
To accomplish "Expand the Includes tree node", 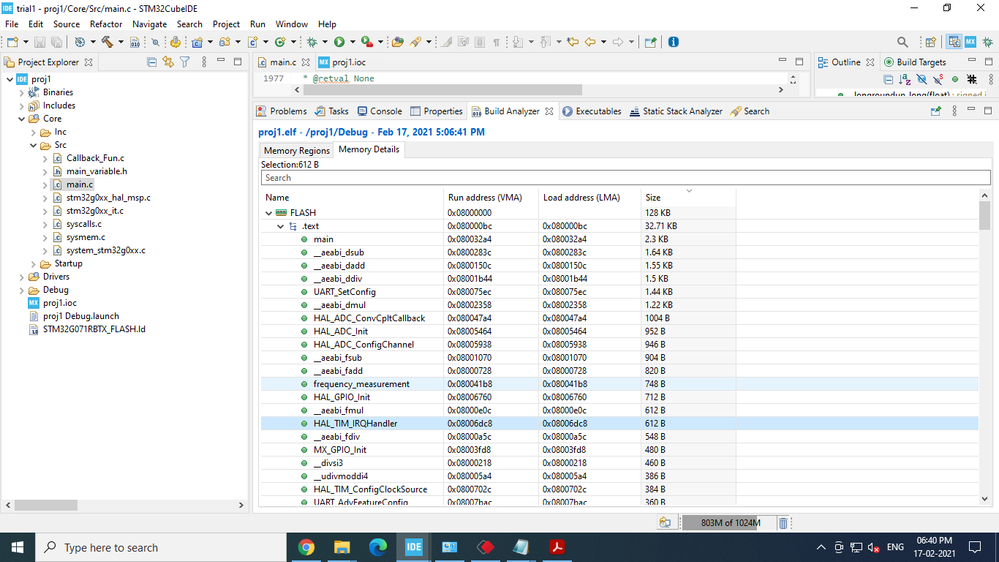I will coord(22,106).
